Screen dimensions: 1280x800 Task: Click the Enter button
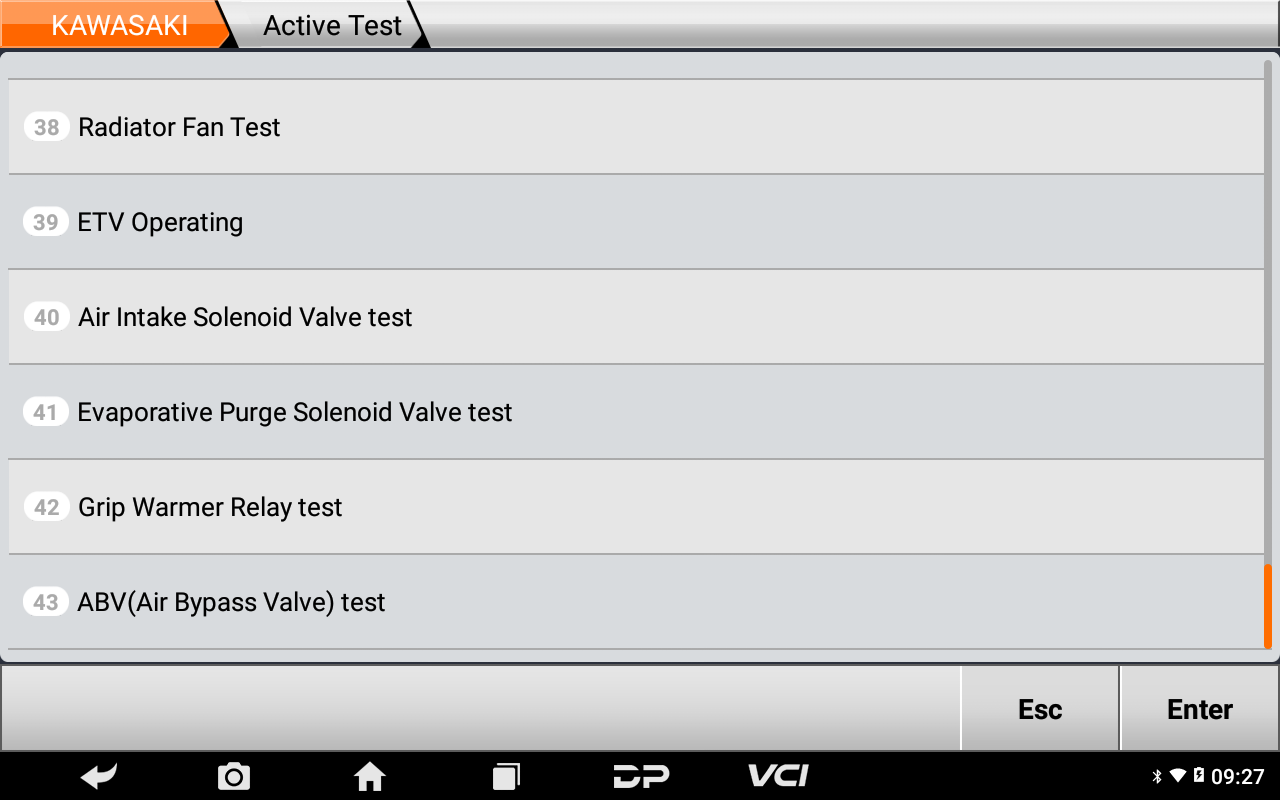point(1200,709)
